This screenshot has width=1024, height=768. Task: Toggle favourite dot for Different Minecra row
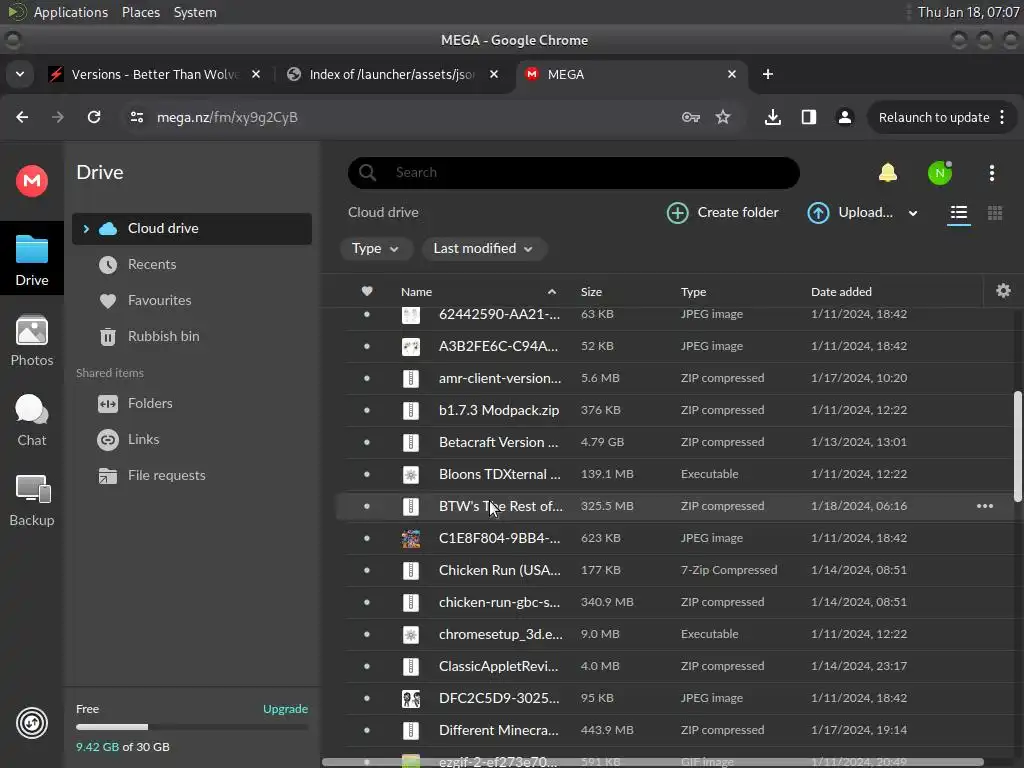pos(367,730)
